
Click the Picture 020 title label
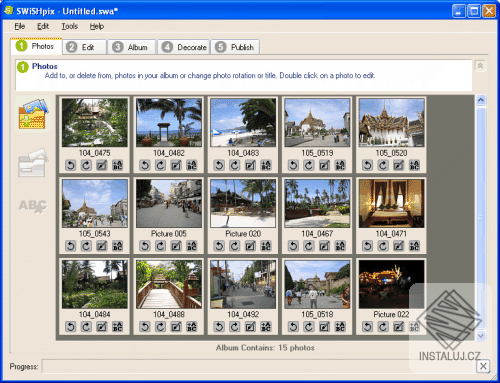click(x=243, y=234)
